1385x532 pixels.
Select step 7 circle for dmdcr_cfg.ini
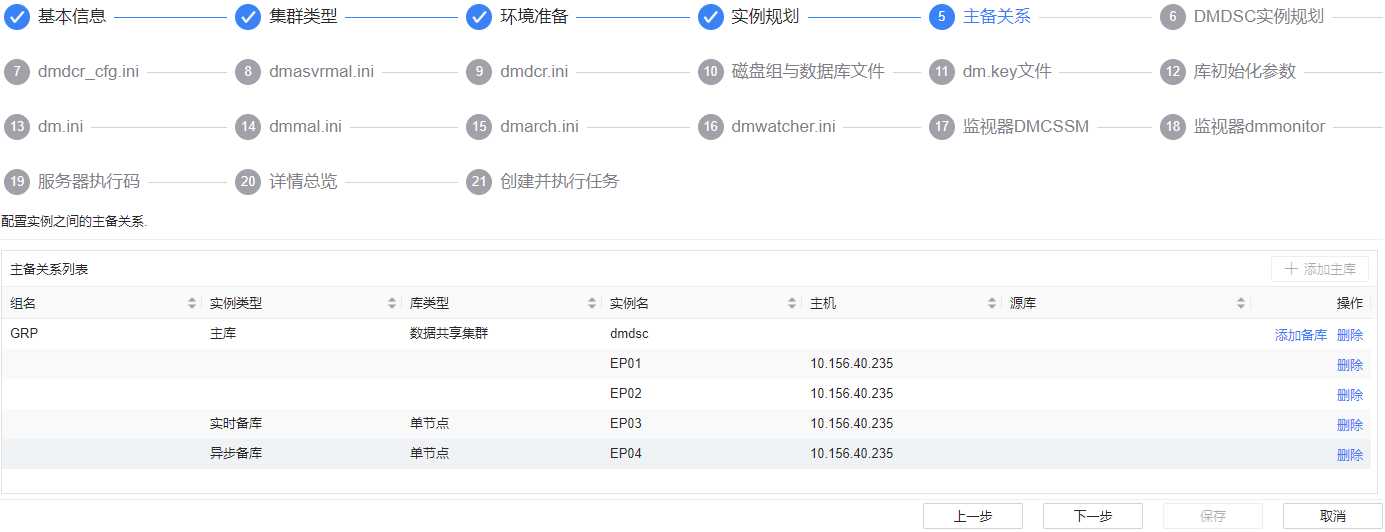tap(16, 72)
